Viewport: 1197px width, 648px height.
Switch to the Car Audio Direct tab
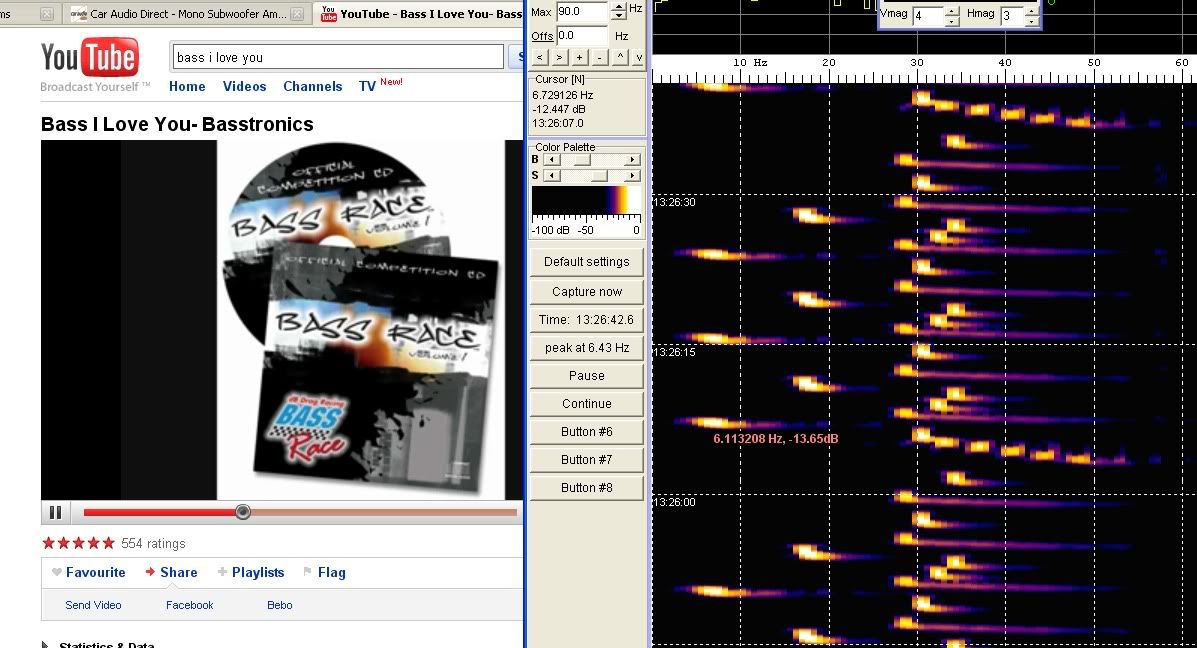pyautogui.click(x=188, y=14)
